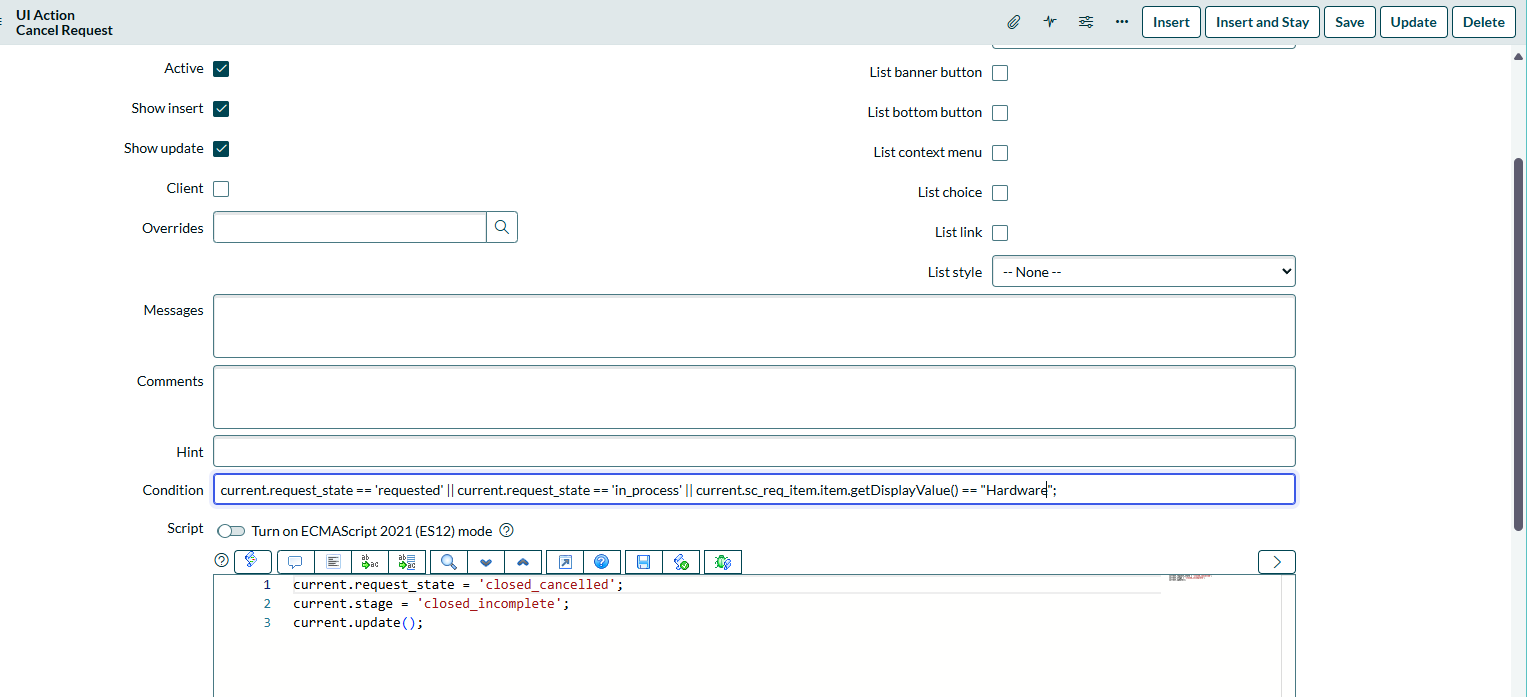
Task: Expand the script editor side panel arrow
Action: [1276, 562]
